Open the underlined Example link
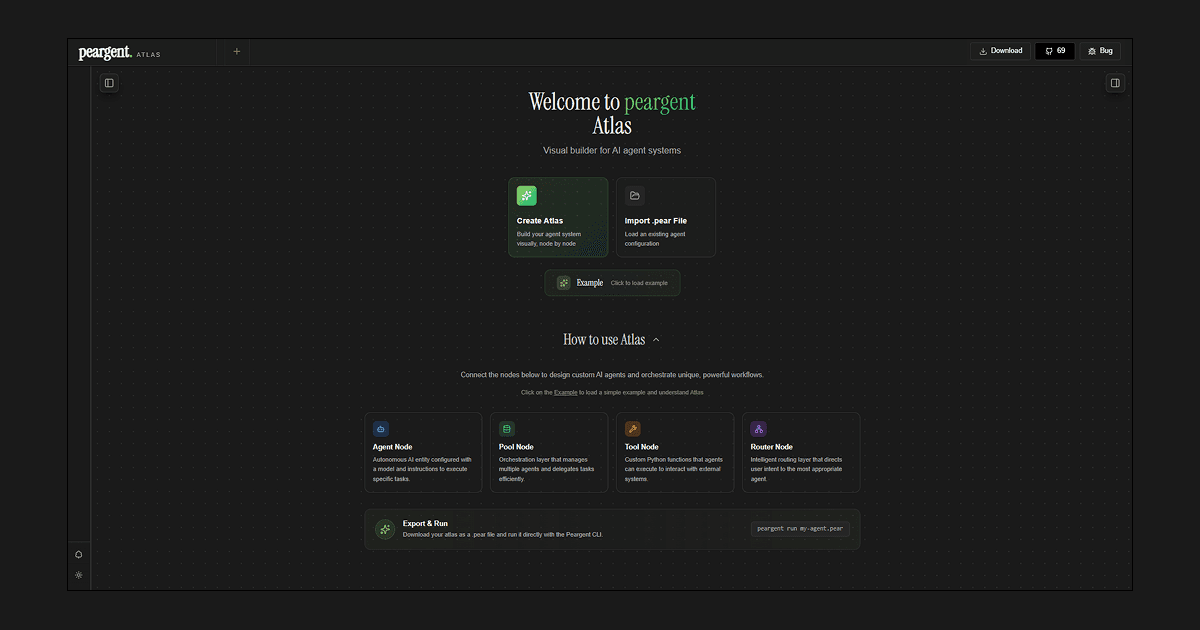 coord(565,392)
